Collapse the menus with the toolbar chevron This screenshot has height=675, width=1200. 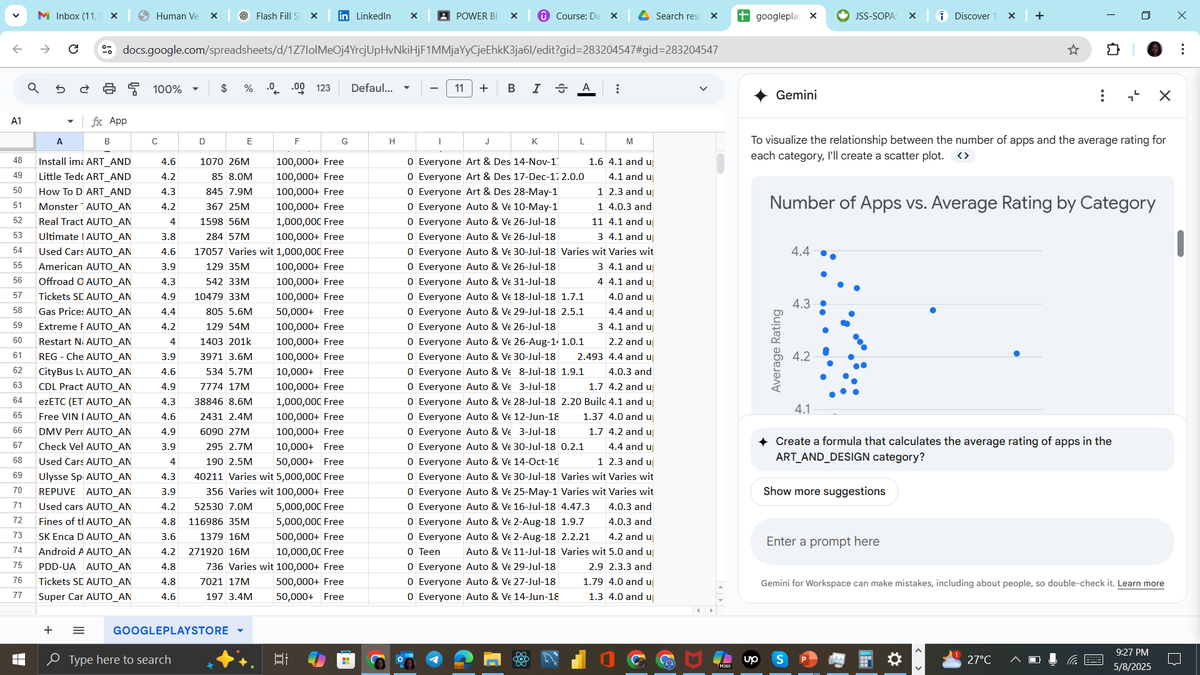click(x=704, y=89)
